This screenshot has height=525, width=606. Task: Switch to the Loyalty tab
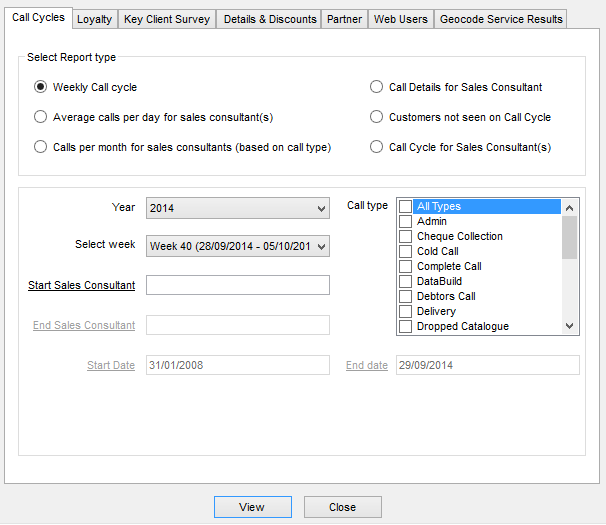click(x=95, y=19)
